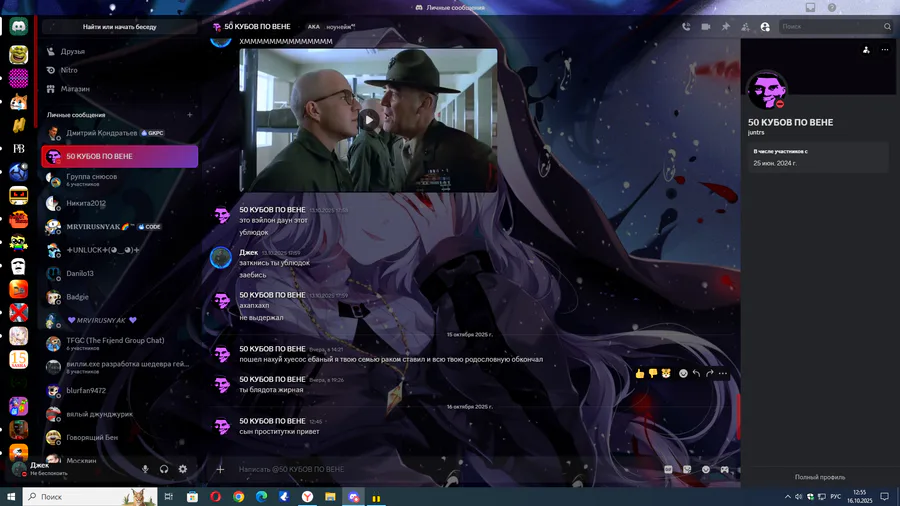Add friends to the DM via header icon

pos(745,27)
